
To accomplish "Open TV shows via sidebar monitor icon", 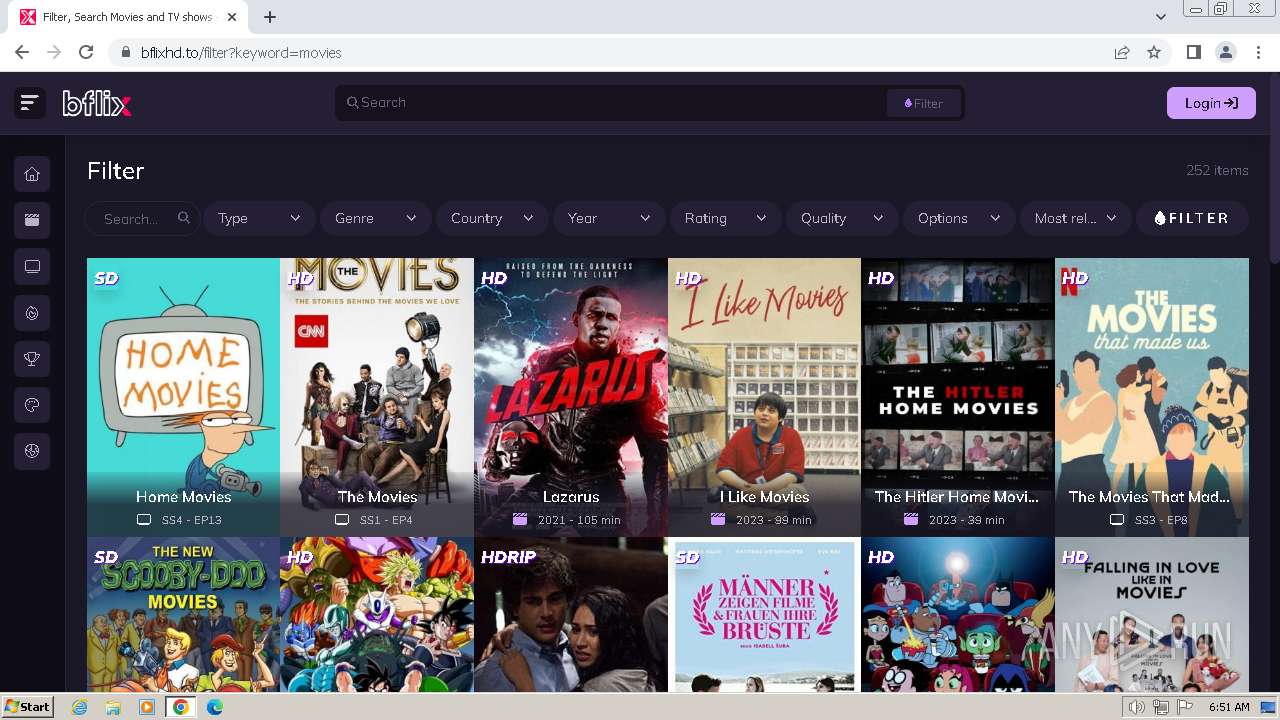I will tap(32, 267).
